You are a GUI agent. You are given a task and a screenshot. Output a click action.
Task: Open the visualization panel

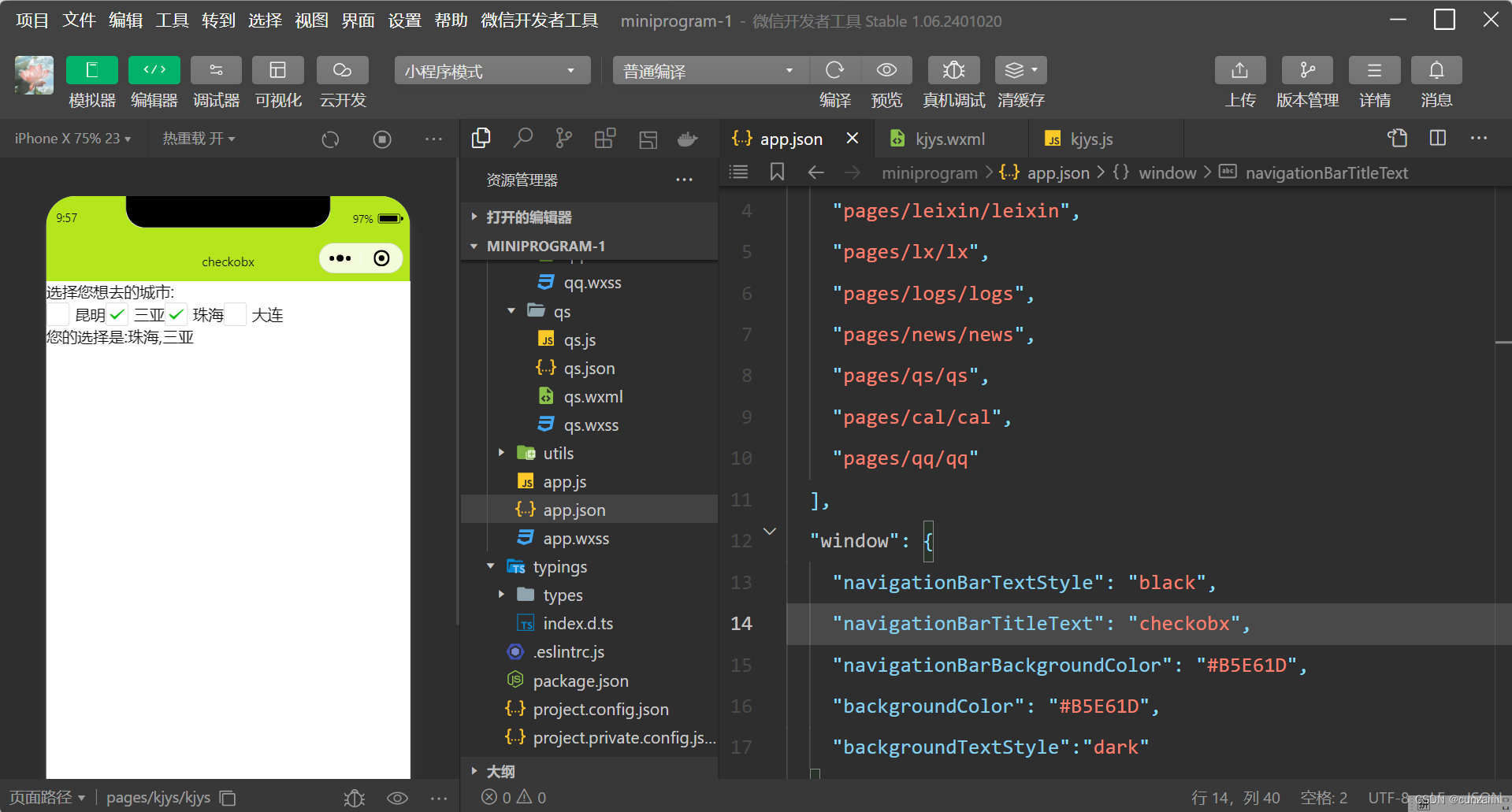coord(277,70)
